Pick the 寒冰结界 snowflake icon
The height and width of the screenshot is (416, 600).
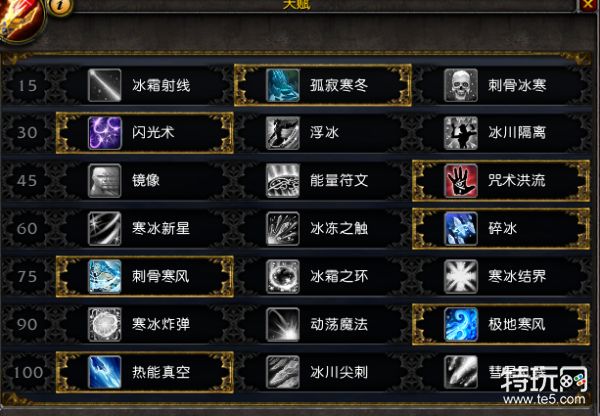(461, 276)
